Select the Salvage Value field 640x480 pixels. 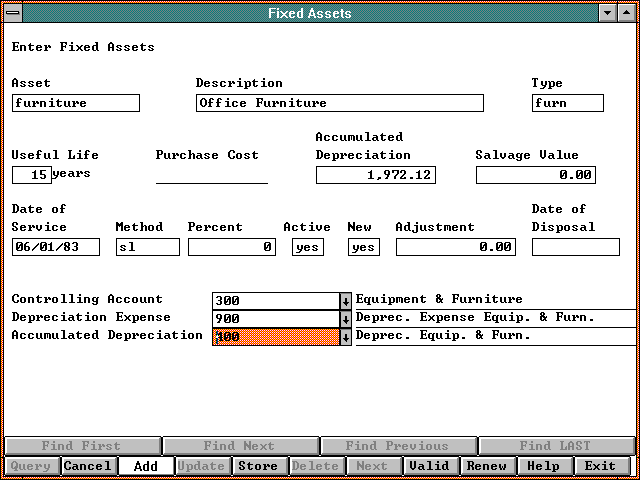(535, 175)
